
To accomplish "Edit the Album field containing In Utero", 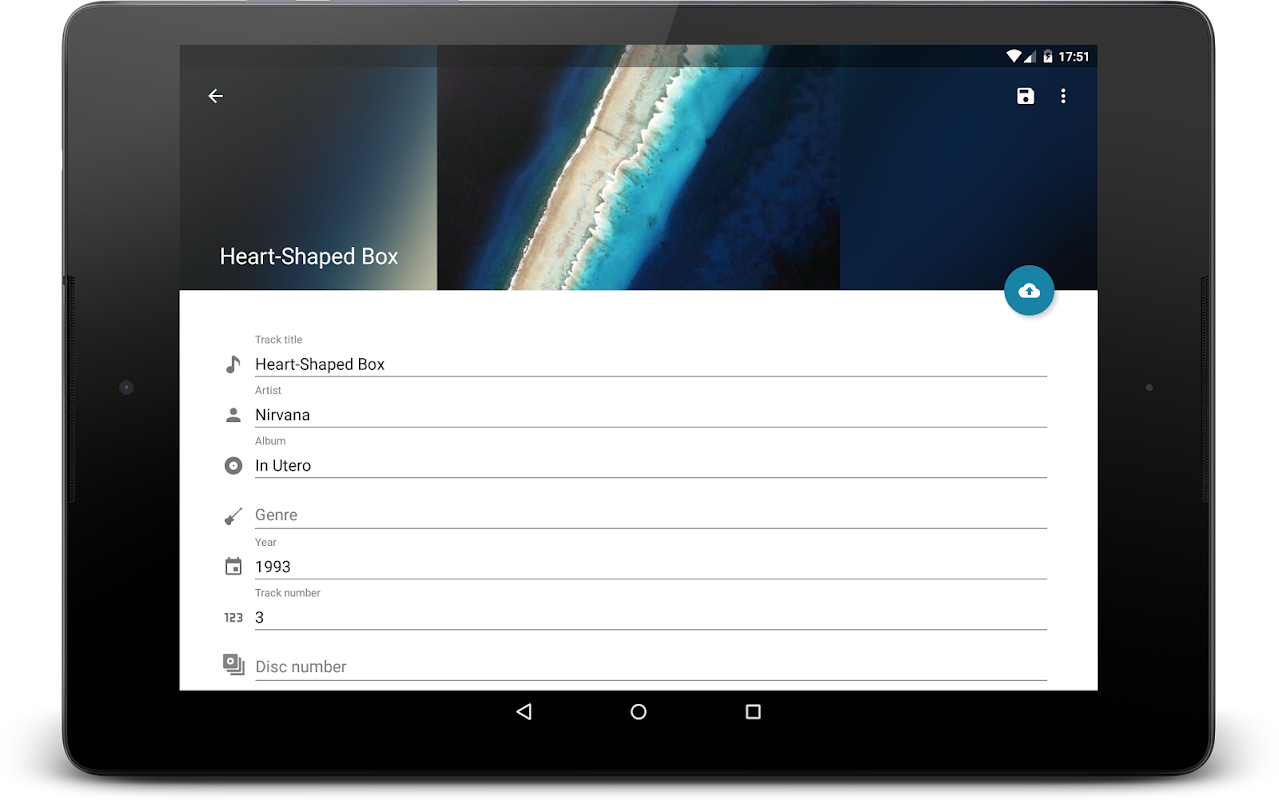I will click(651, 465).
